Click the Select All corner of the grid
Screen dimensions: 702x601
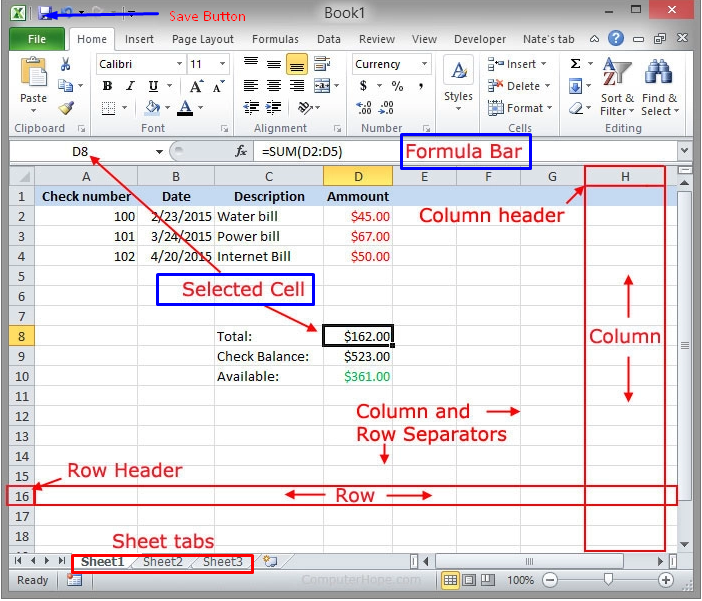click(x=21, y=176)
